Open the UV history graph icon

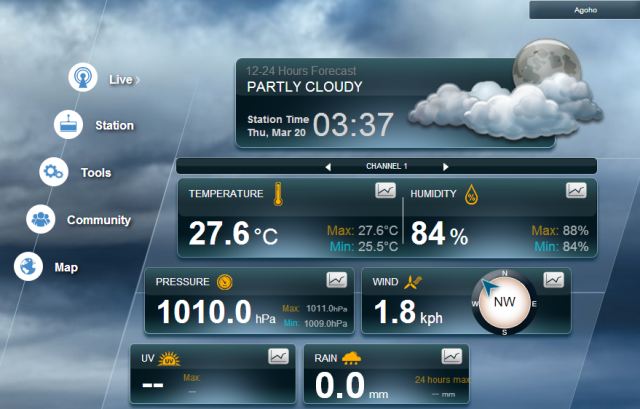tap(278, 356)
